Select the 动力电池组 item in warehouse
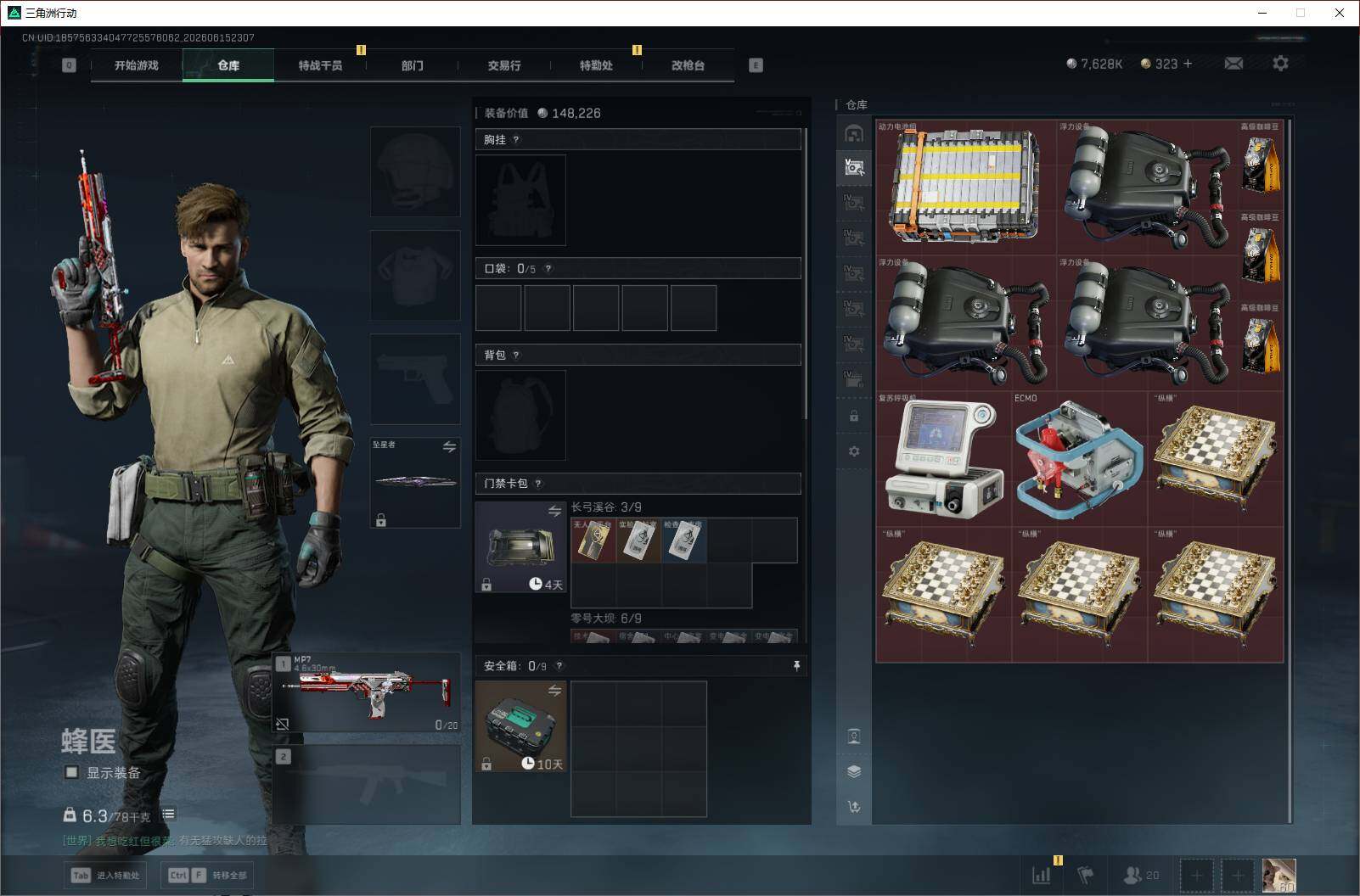This screenshot has height=896, width=1360. point(966,187)
